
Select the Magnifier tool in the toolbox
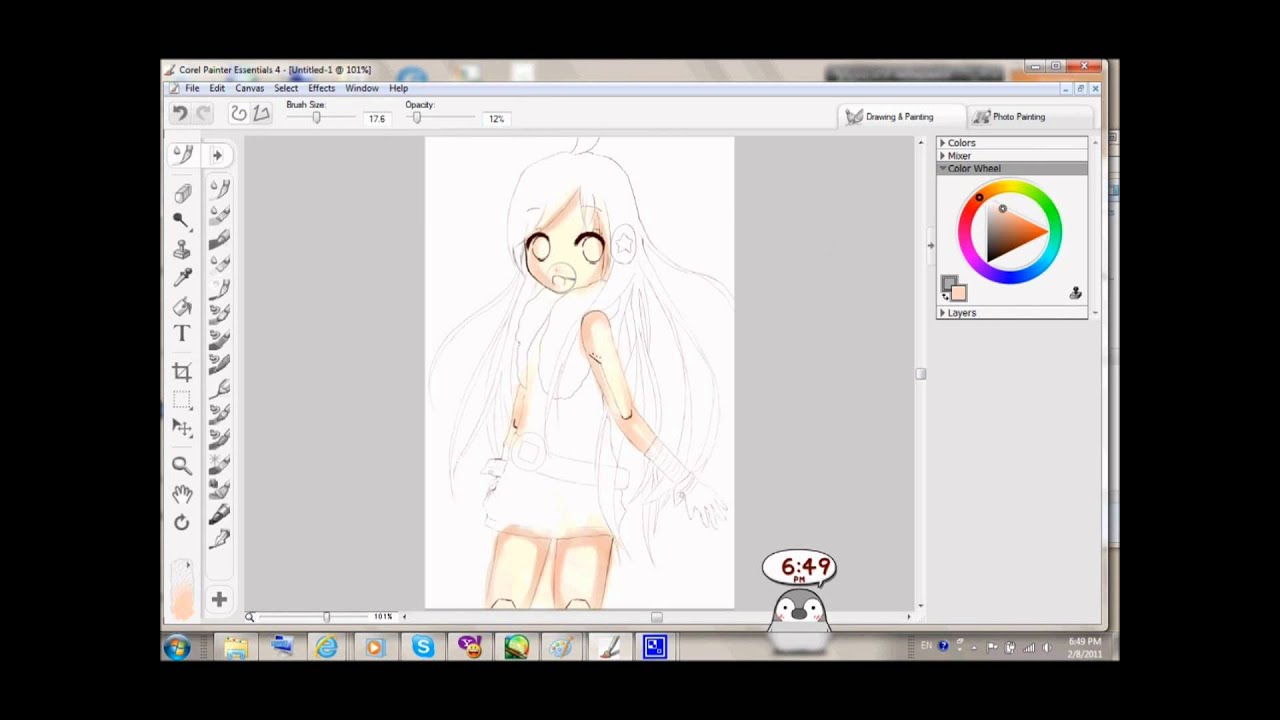(182, 465)
